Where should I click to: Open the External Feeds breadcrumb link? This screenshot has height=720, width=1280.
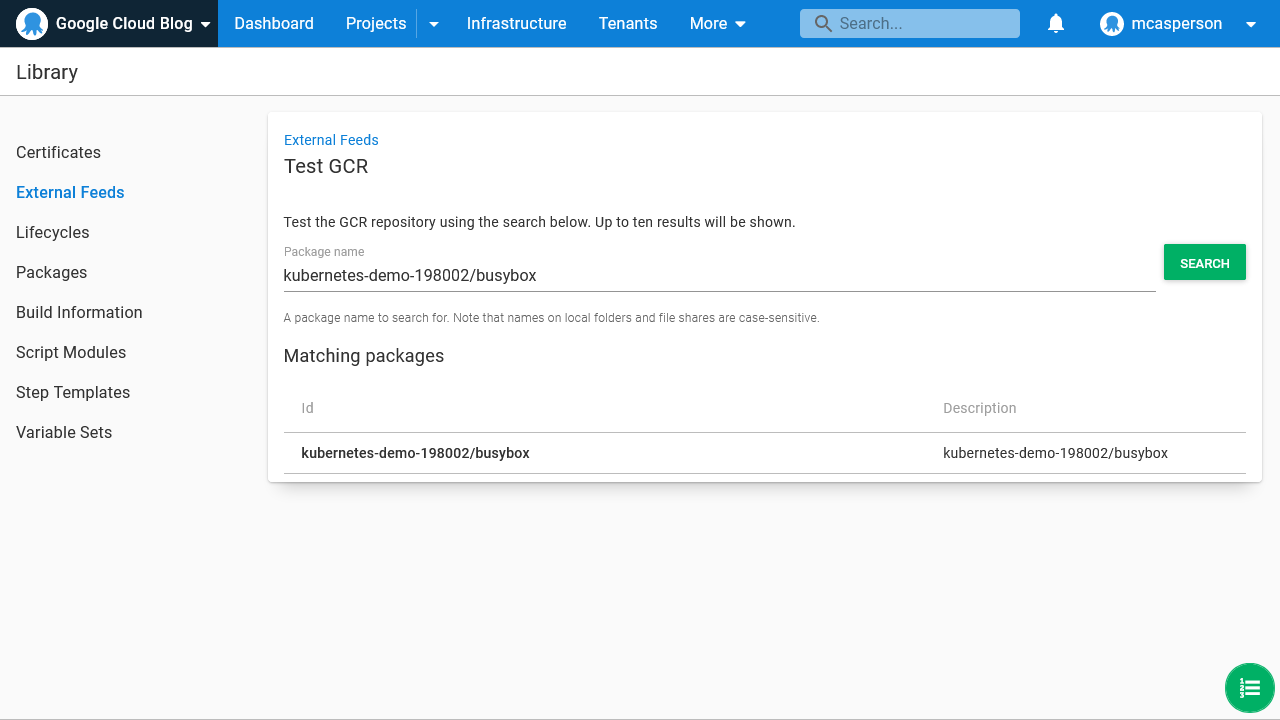(x=331, y=140)
